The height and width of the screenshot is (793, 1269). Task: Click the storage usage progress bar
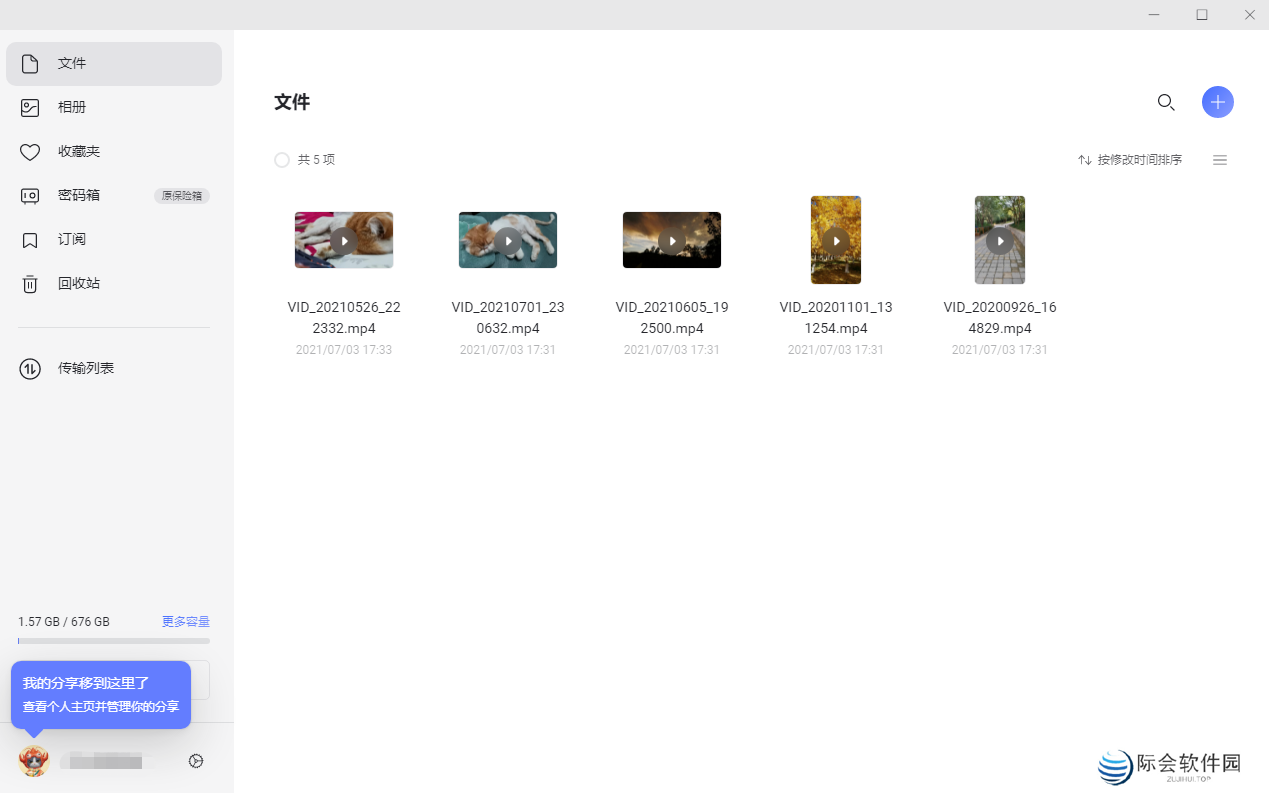click(113, 640)
